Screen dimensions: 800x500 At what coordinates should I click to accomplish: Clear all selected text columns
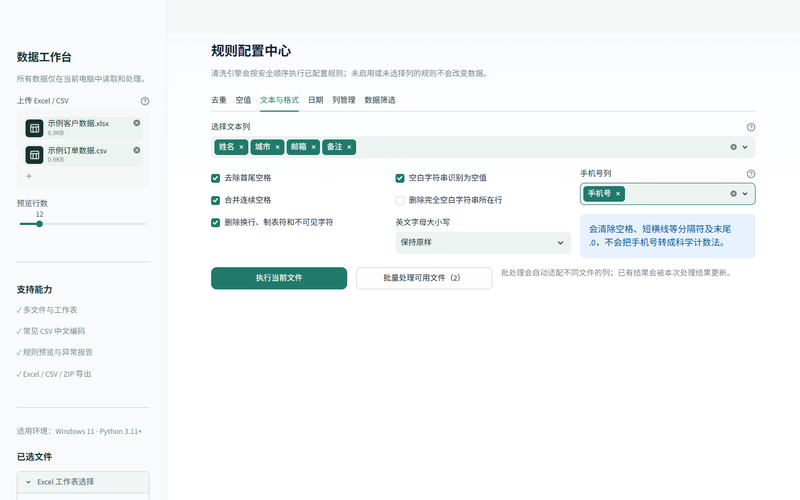tap(733, 147)
